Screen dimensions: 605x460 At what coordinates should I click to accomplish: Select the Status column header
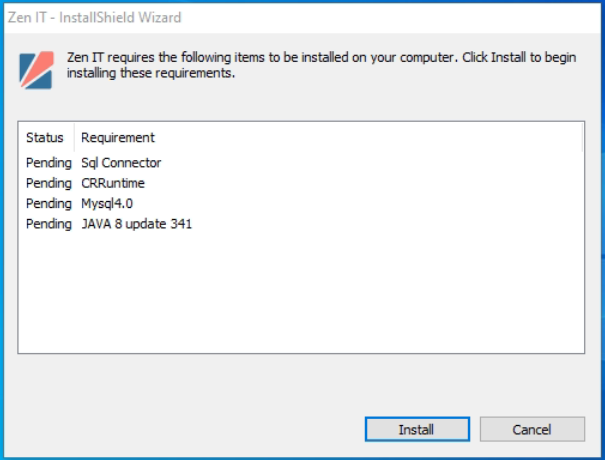tap(46, 137)
